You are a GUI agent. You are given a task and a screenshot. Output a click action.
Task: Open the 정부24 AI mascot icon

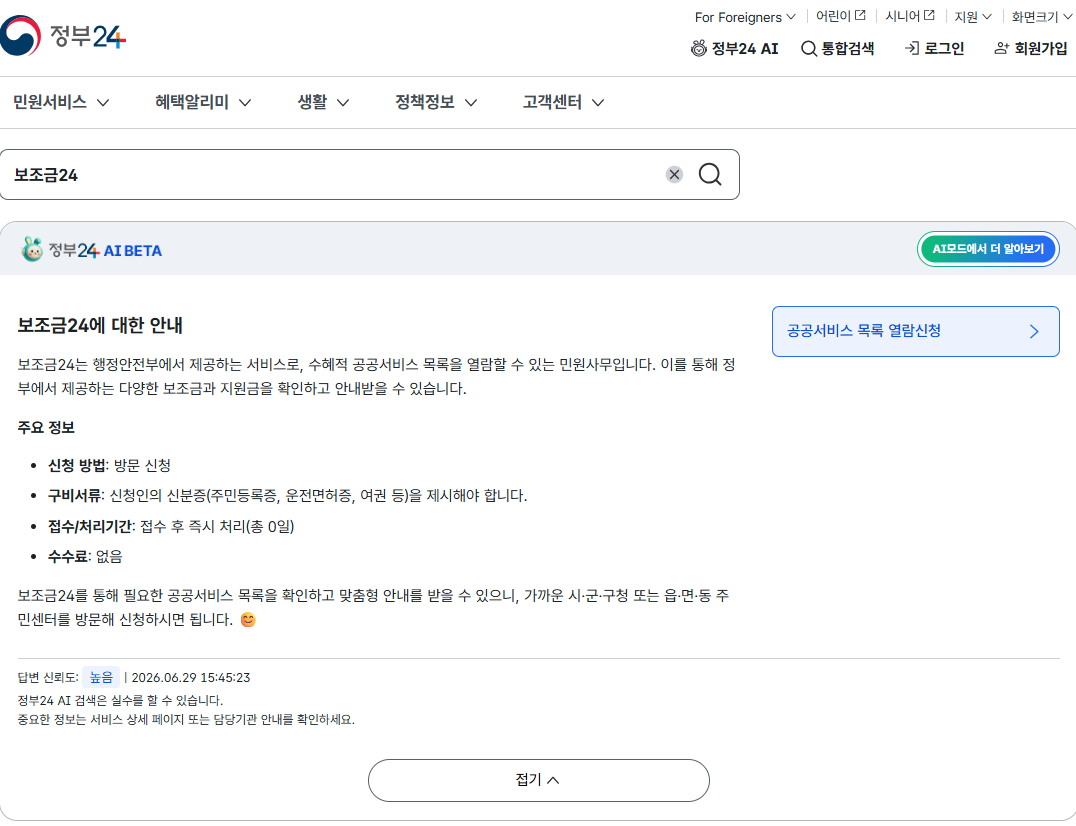click(699, 49)
